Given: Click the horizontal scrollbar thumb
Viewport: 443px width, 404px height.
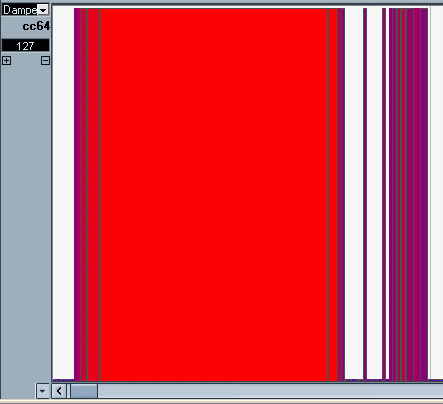Looking at the screenshot, I should pyautogui.click(x=84, y=391).
